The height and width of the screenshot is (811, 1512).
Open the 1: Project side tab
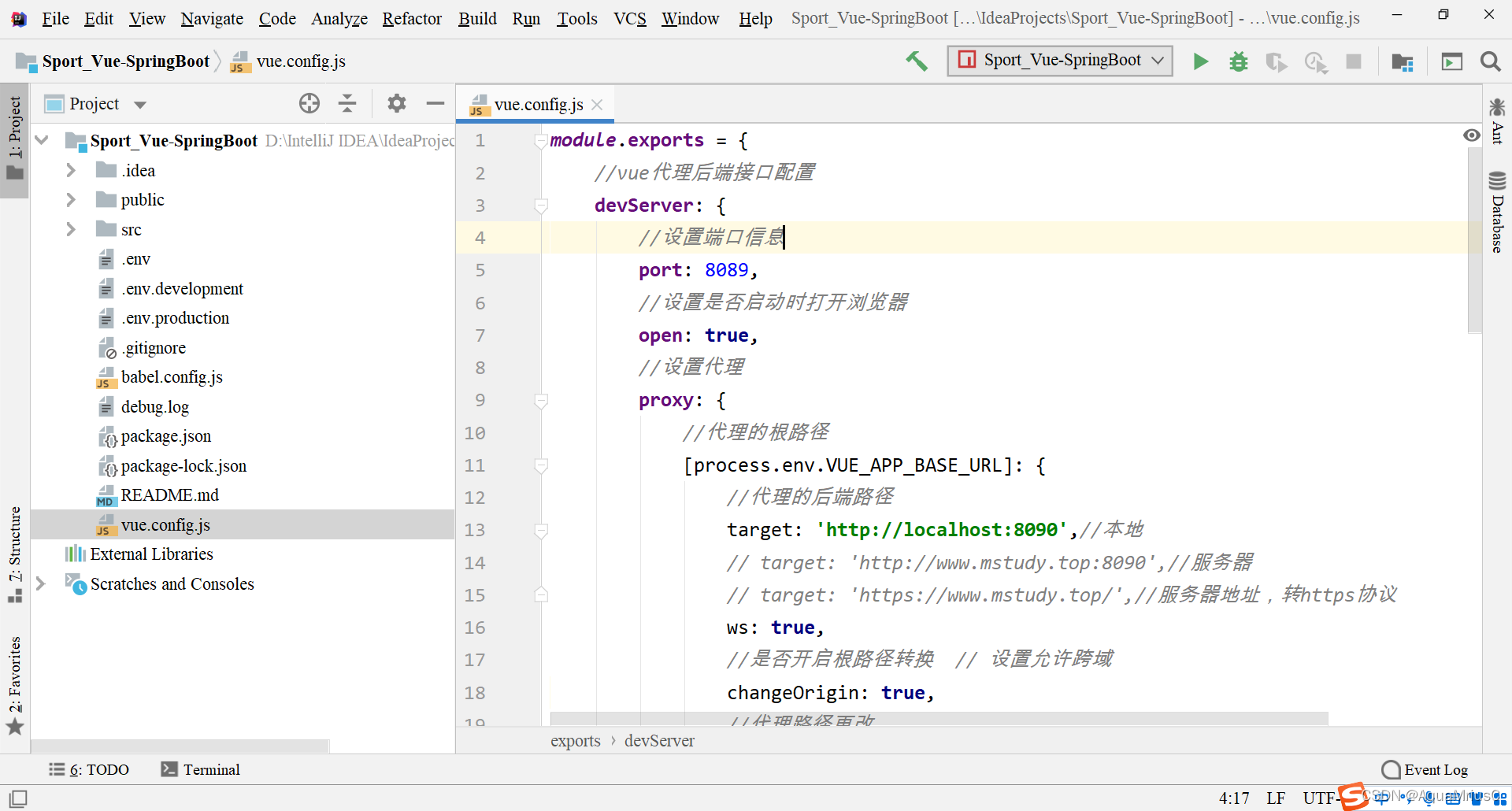click(x=15, y=139)
